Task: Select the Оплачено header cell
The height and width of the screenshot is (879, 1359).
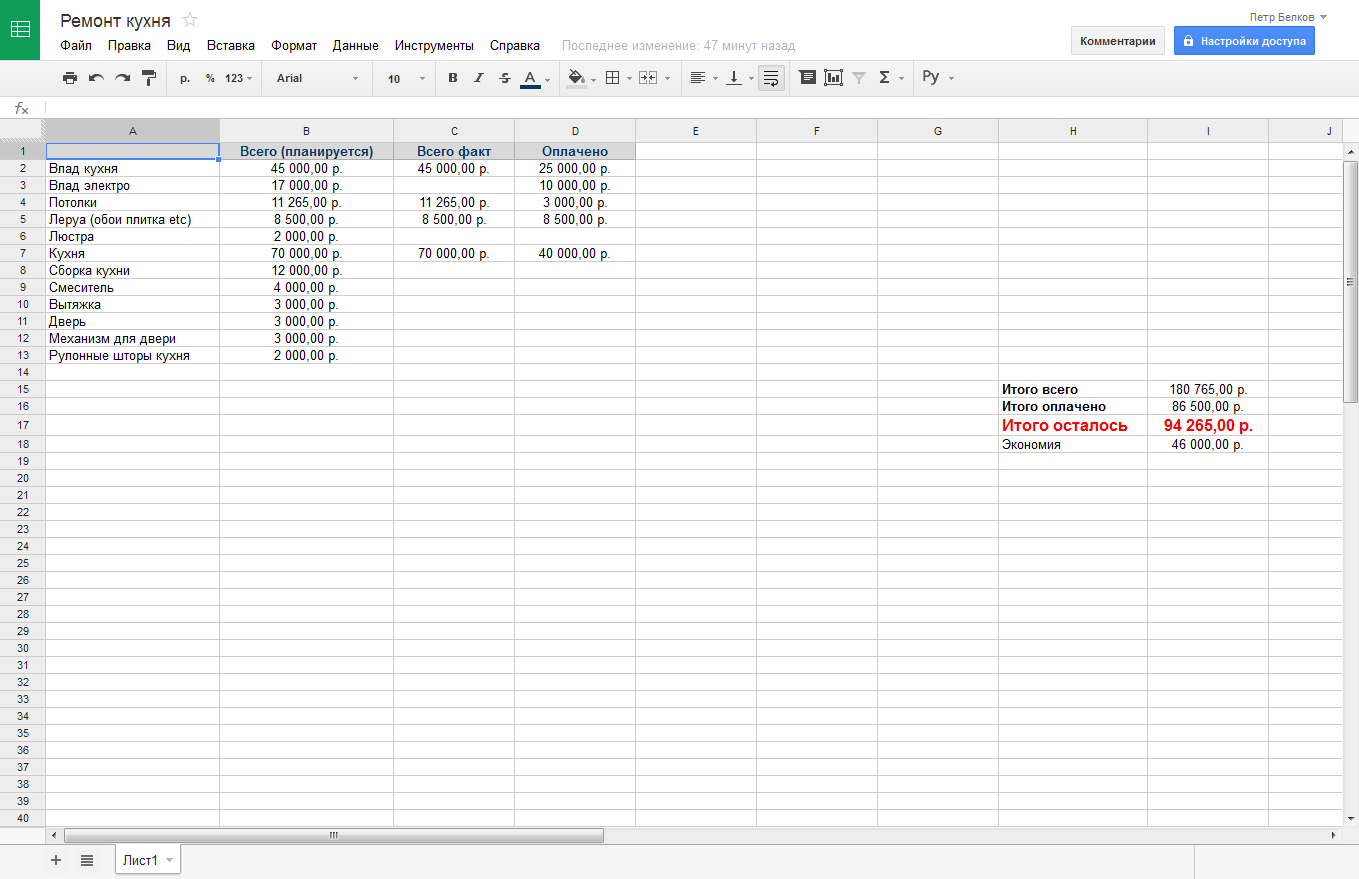Action: pos(575,151)
